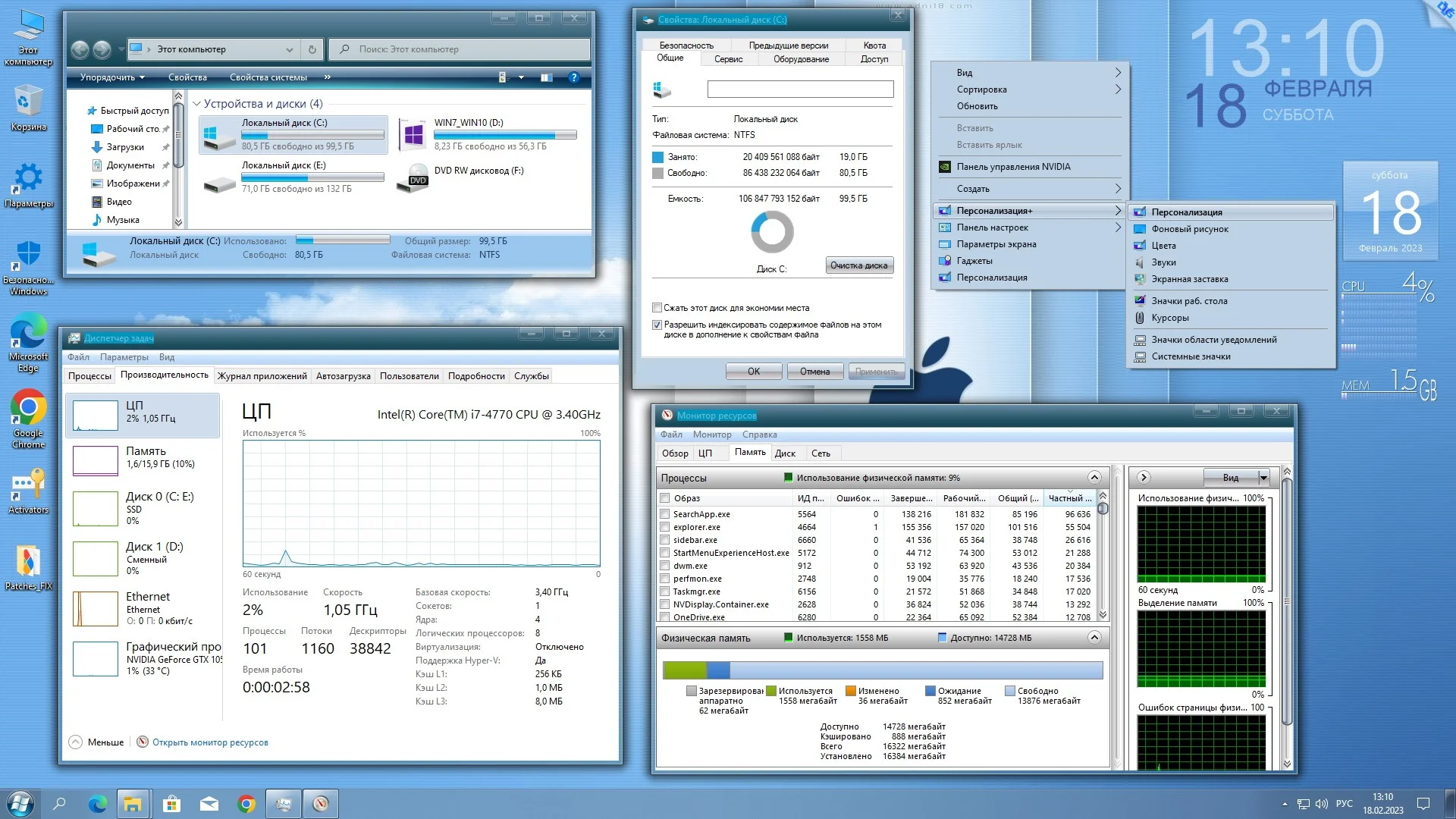Click the Очистка диска button

coord(858,265)
